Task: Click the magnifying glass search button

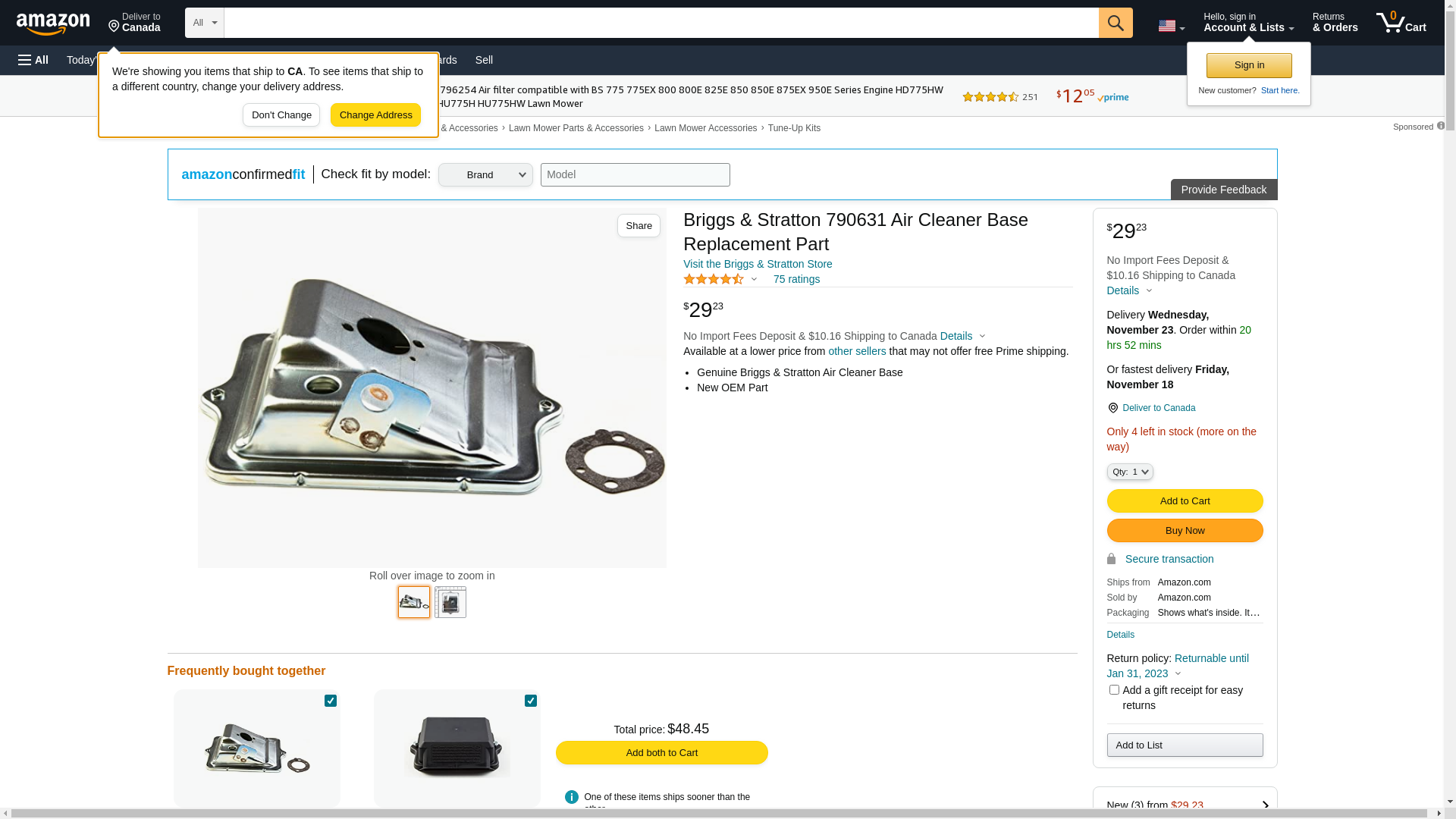Action: [x=1116, y=23]
